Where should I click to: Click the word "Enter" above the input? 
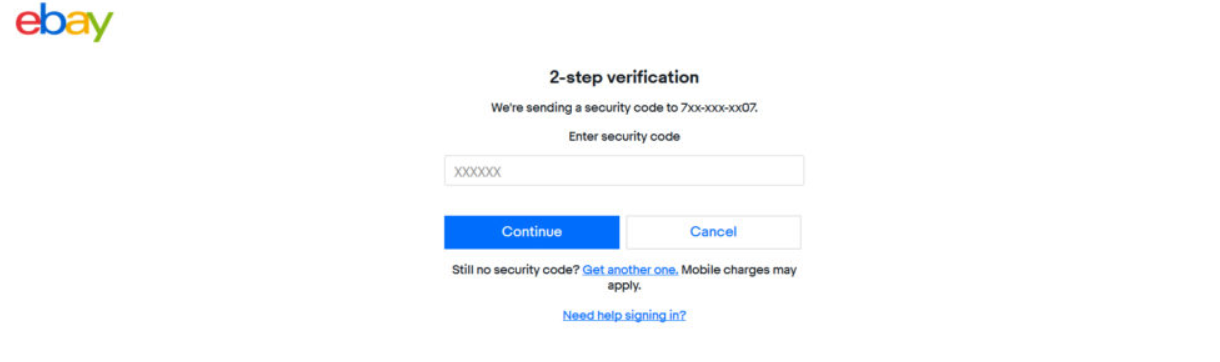point(583,137)
